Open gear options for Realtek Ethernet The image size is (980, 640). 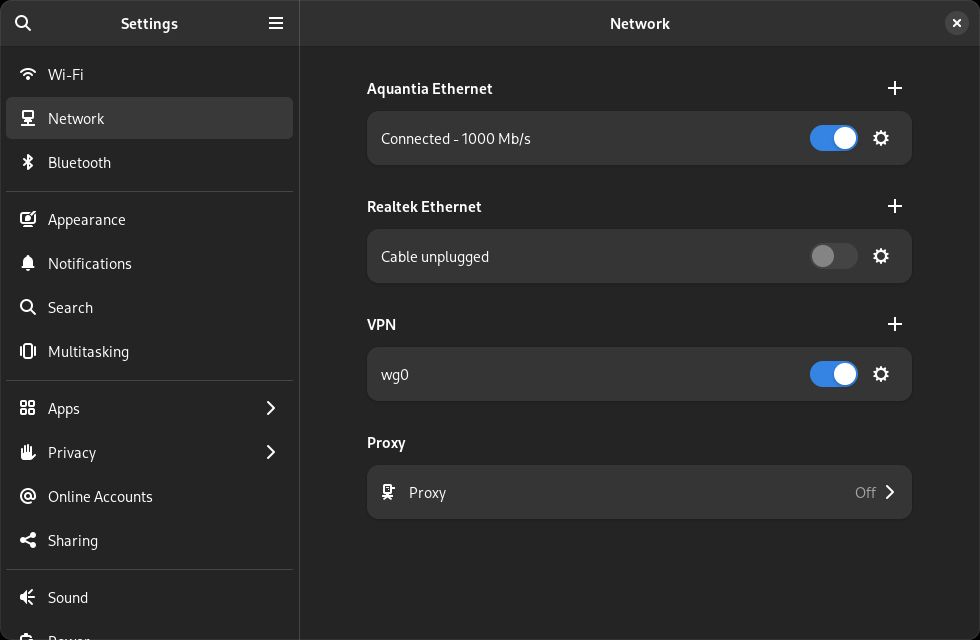[881, 256]
